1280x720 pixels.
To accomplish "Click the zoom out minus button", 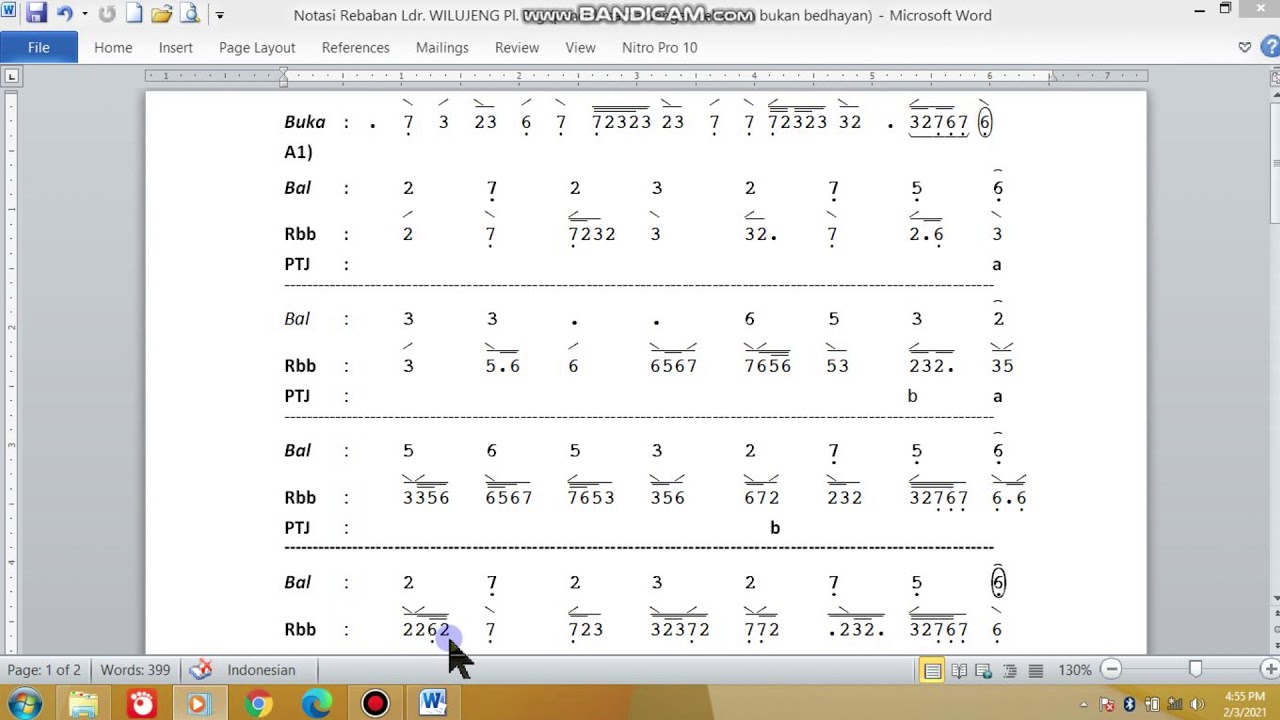I will (x=1111, y=670).
